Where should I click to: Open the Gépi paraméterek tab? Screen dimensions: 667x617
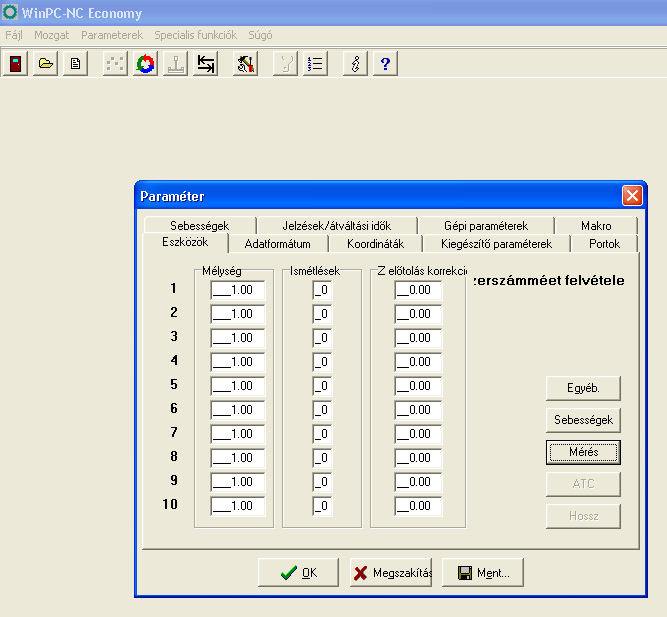click(486, 226)
